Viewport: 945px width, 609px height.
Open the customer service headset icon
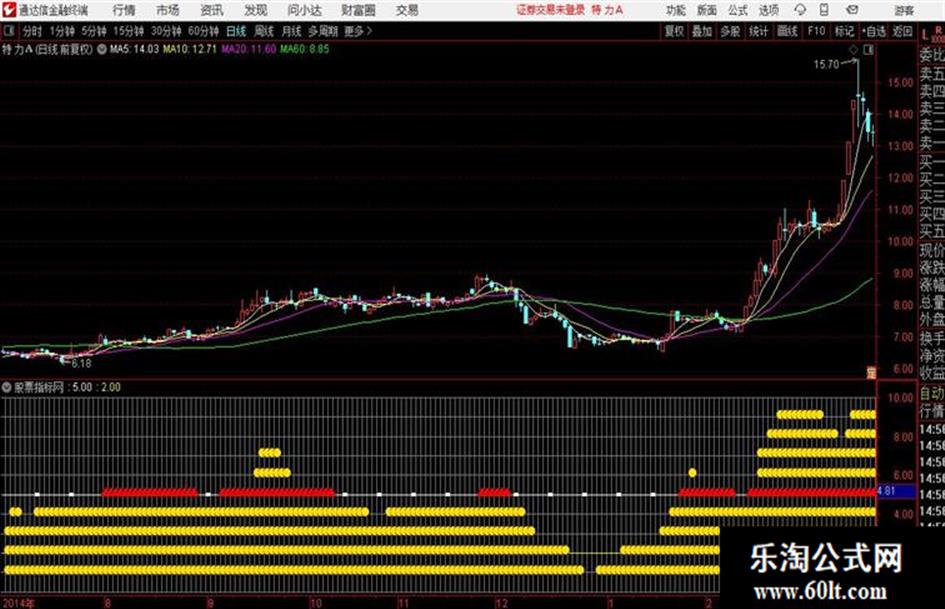pos(800,10)
